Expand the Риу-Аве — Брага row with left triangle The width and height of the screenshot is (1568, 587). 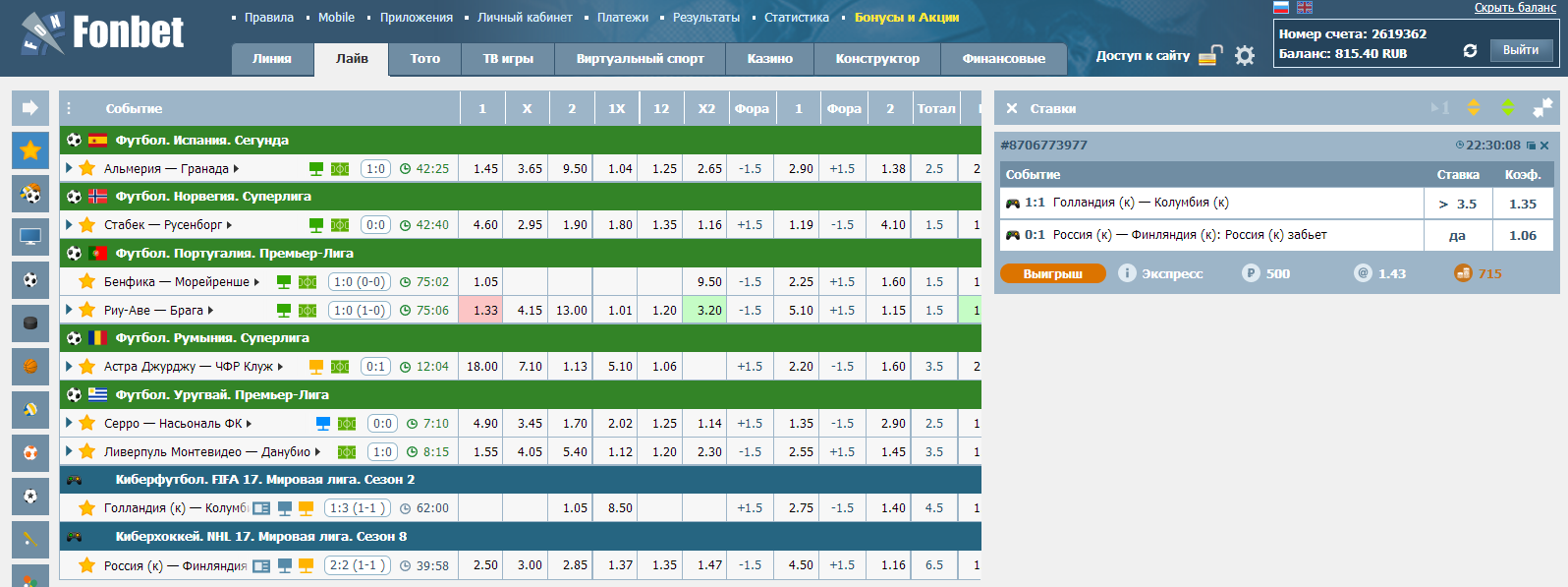[69, 311]
